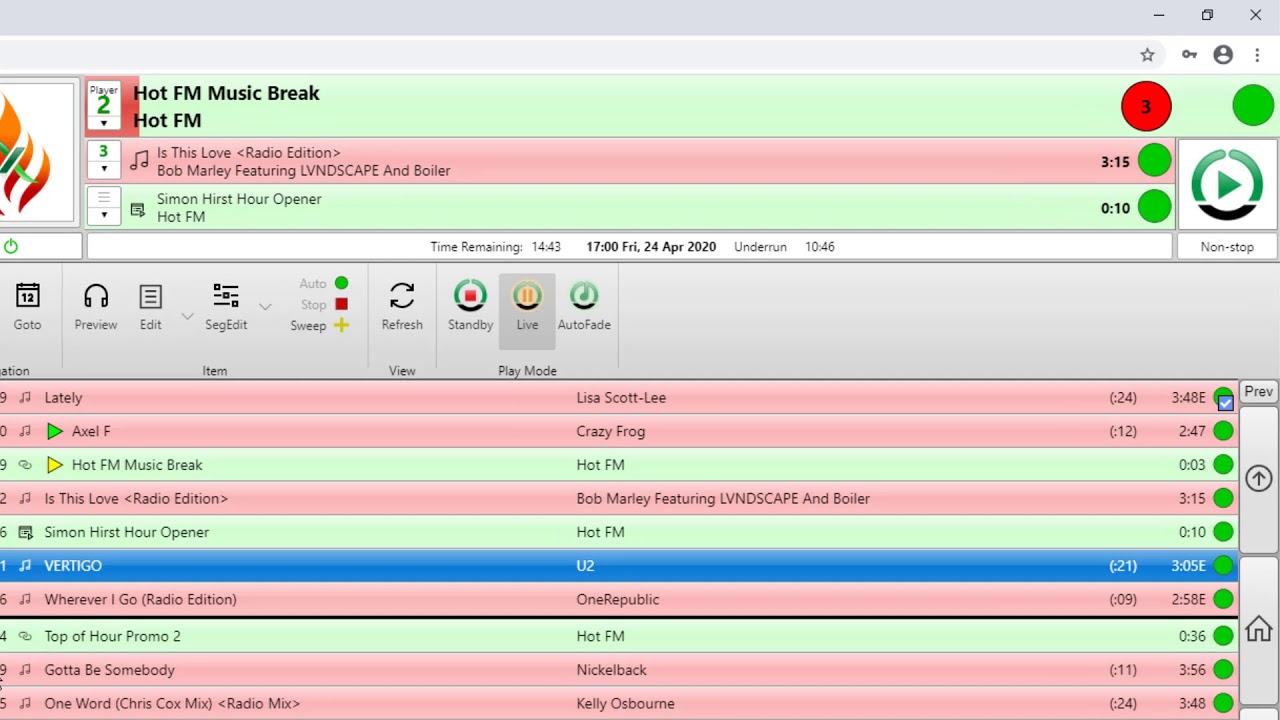Switch play mode to AutoFade

pos(584,306)
